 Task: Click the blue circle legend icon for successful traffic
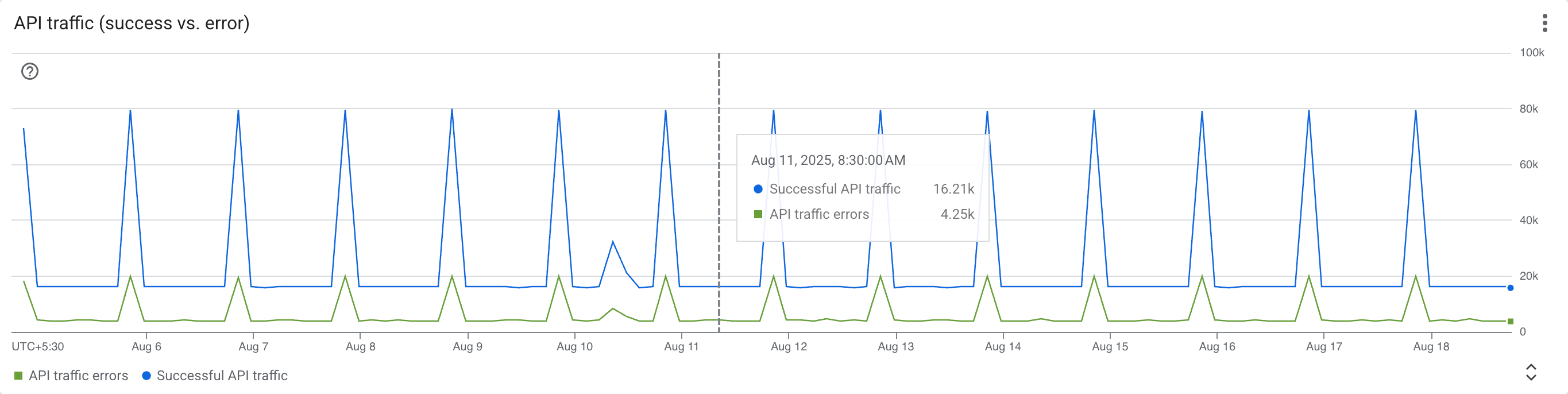[x=146, y=376]
